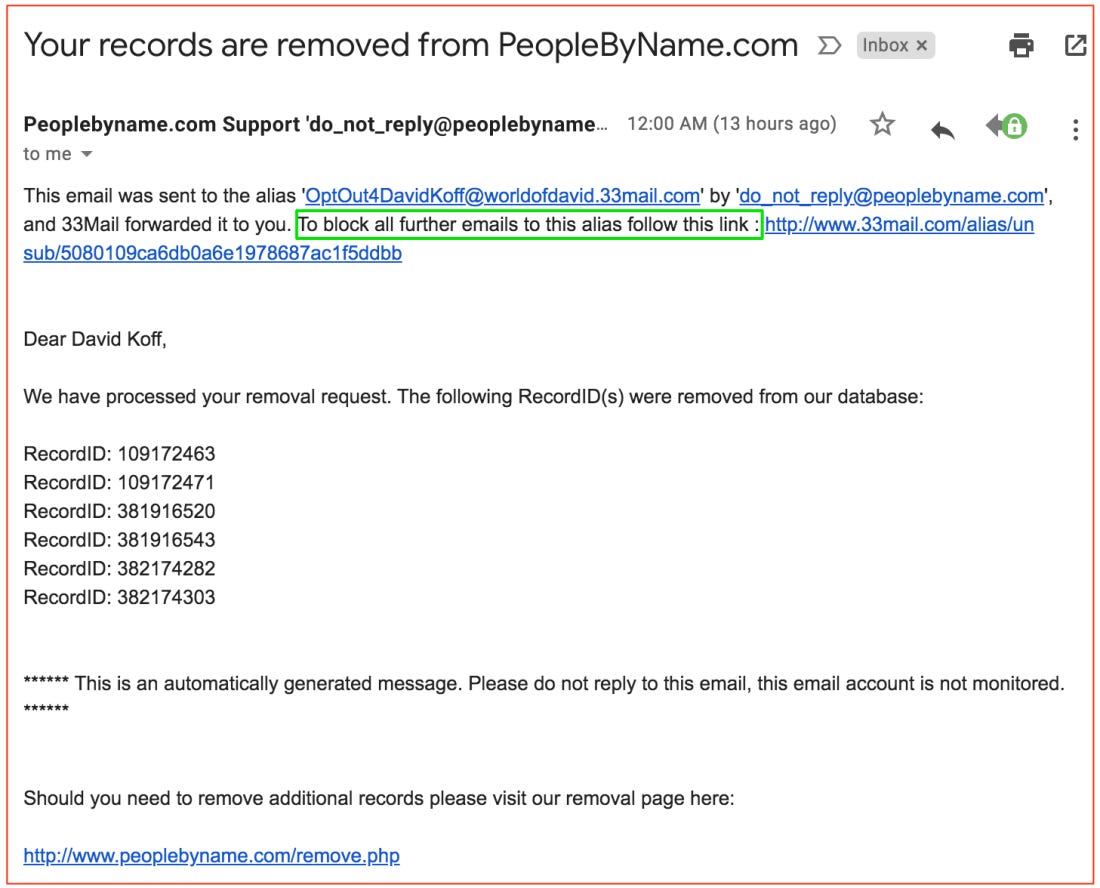Click the sender name Peoplebyname.com Support
Image resolution: width=1100 pixels, height=888 pixels.
coord(162,124)
